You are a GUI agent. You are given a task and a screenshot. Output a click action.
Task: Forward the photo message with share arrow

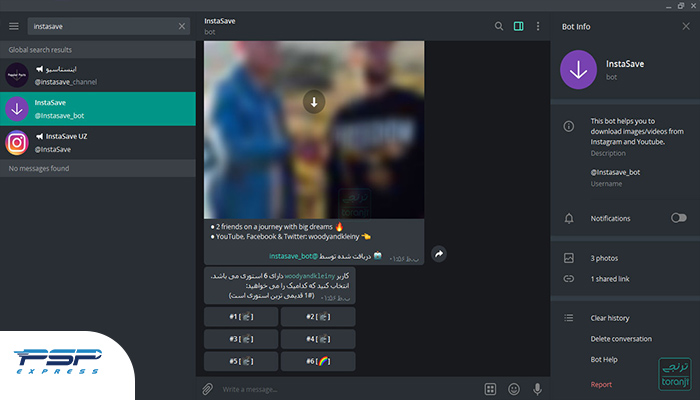[x=439, y=254]
